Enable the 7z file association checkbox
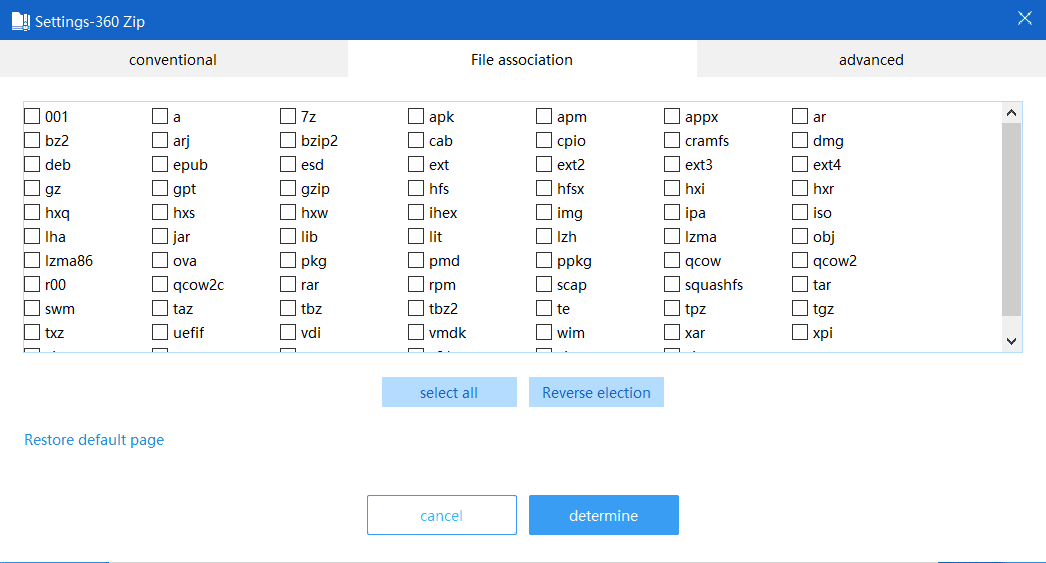Screen dimensions: 1046x563 289,117
